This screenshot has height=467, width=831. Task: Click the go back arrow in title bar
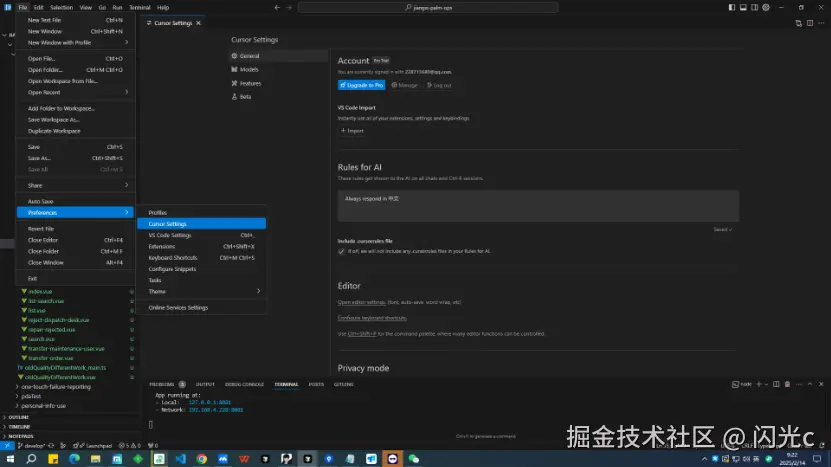click(x=277, y=7)
